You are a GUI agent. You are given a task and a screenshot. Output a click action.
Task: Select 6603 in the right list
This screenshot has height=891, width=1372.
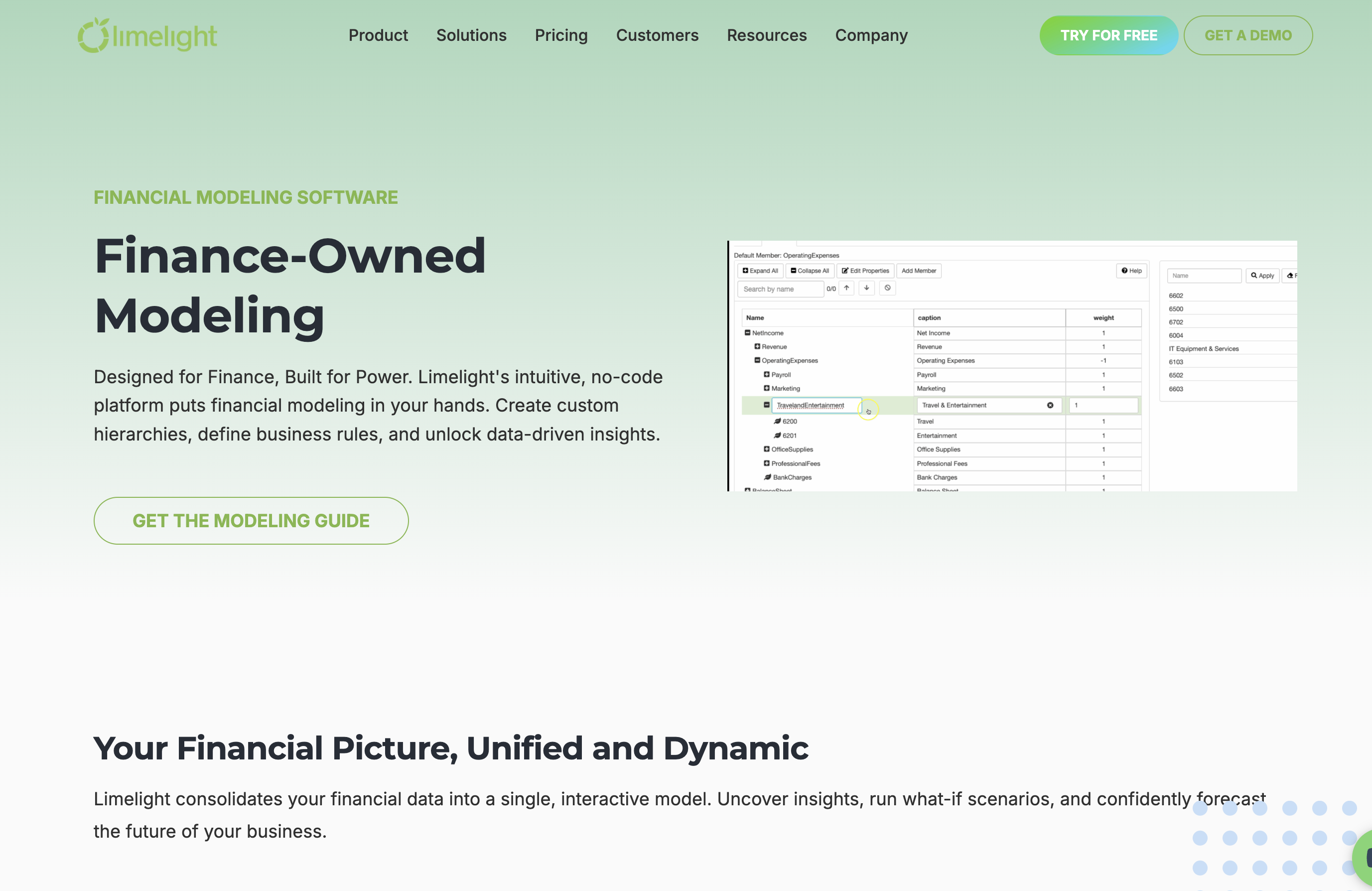[x=1176, y=389]
